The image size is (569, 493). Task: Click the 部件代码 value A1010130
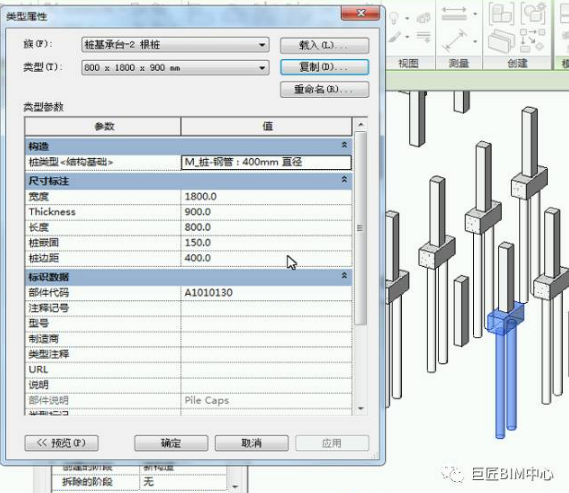tap(266, 293)
